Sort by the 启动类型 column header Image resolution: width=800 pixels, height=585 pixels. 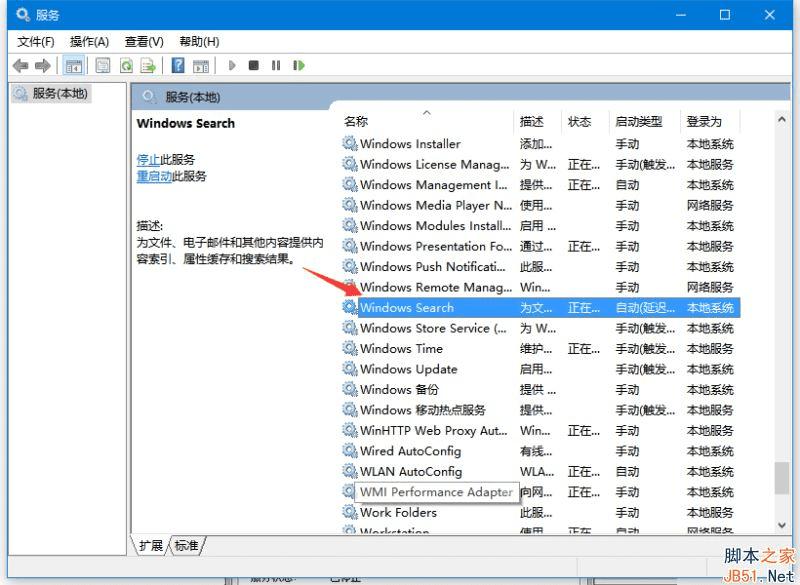645,121
